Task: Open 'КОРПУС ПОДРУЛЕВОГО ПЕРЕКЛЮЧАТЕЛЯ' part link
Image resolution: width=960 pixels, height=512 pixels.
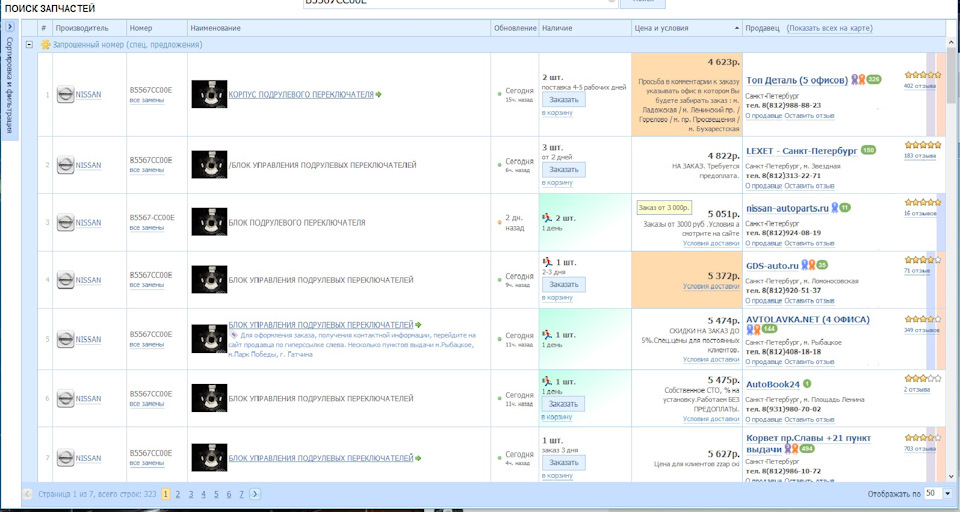Action: [x=301, y=95]
